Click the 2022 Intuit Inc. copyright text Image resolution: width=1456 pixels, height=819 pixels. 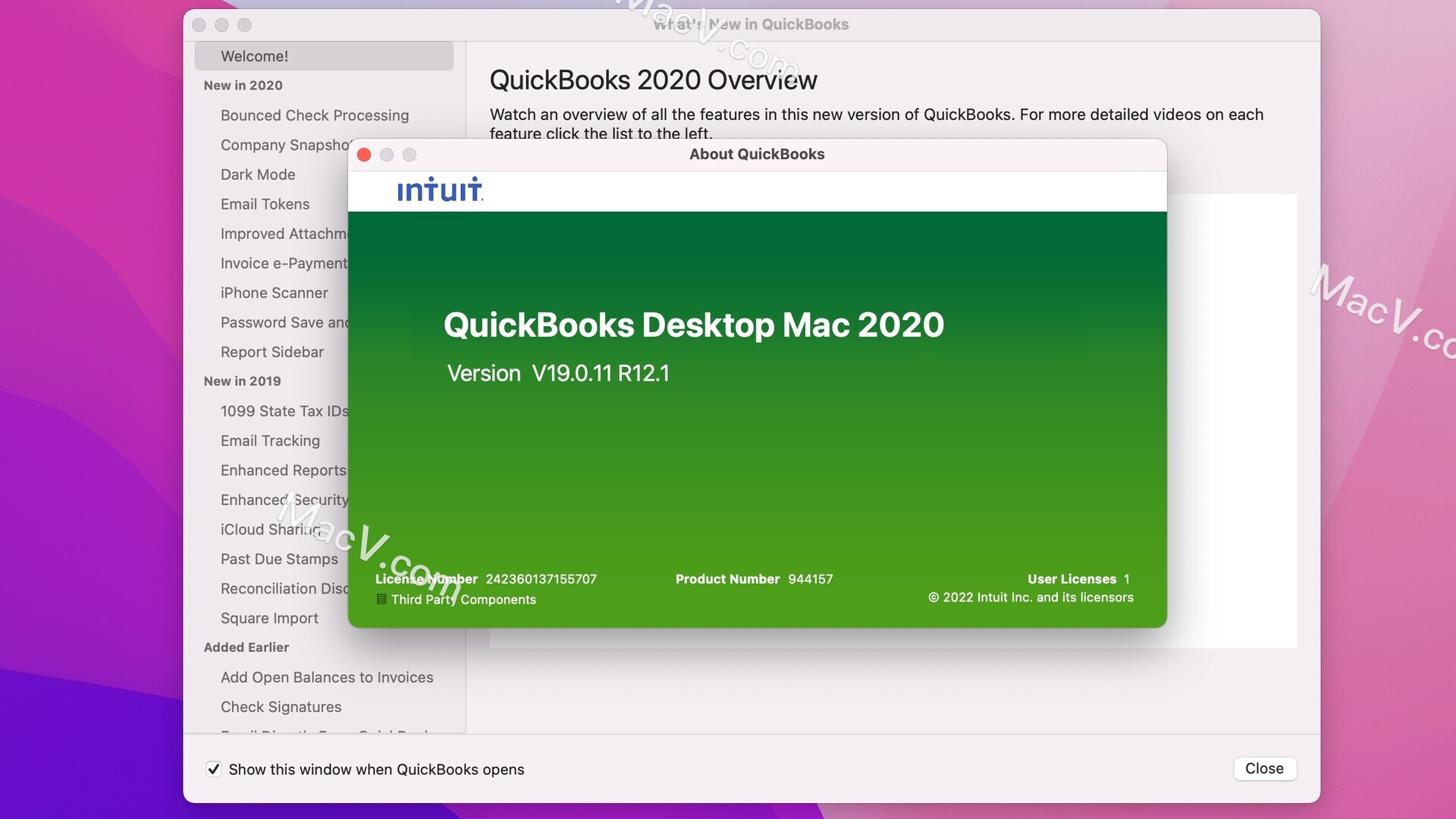(1031, 598)
